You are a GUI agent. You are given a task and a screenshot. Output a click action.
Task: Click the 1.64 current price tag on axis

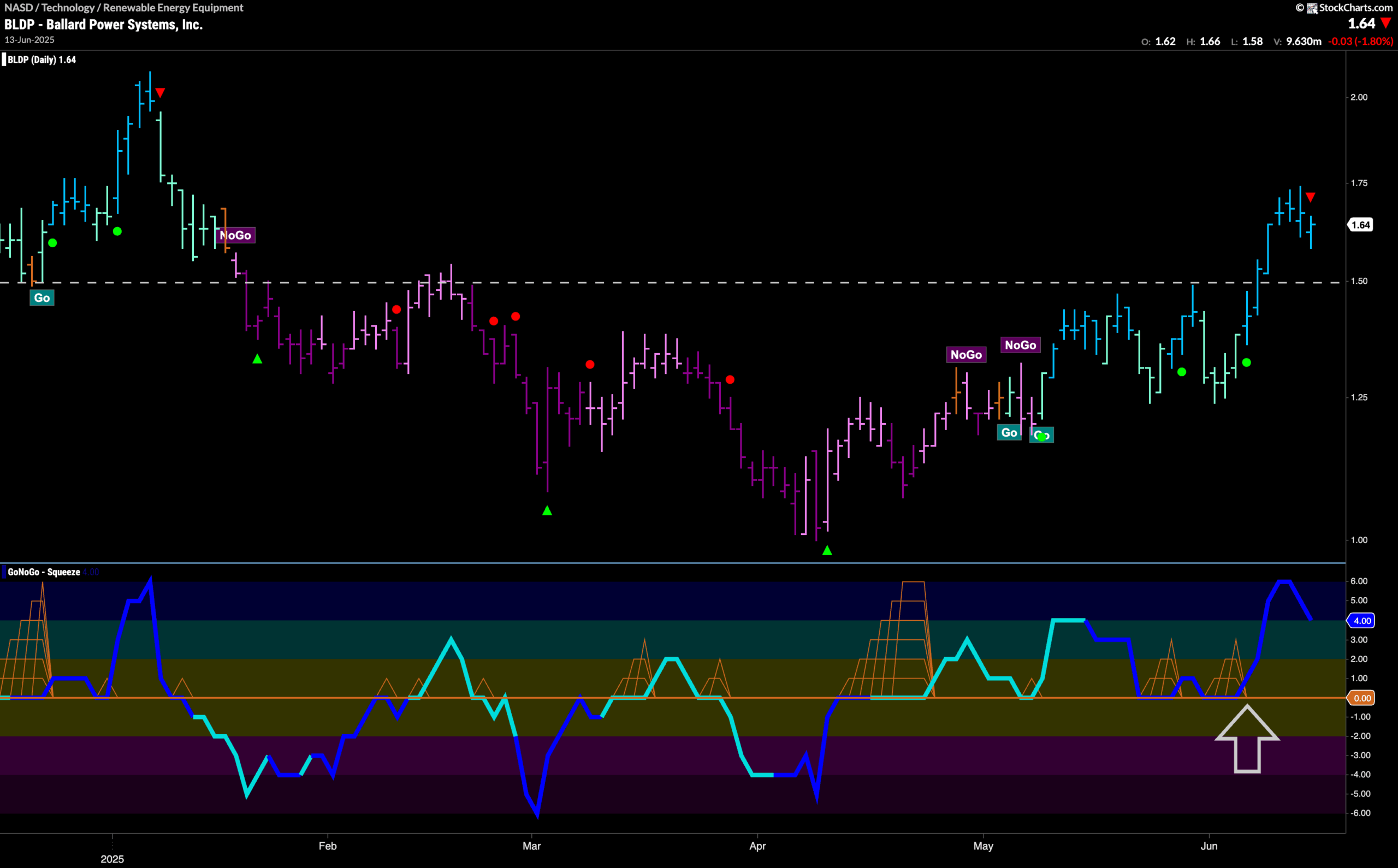pos(1361,225)
